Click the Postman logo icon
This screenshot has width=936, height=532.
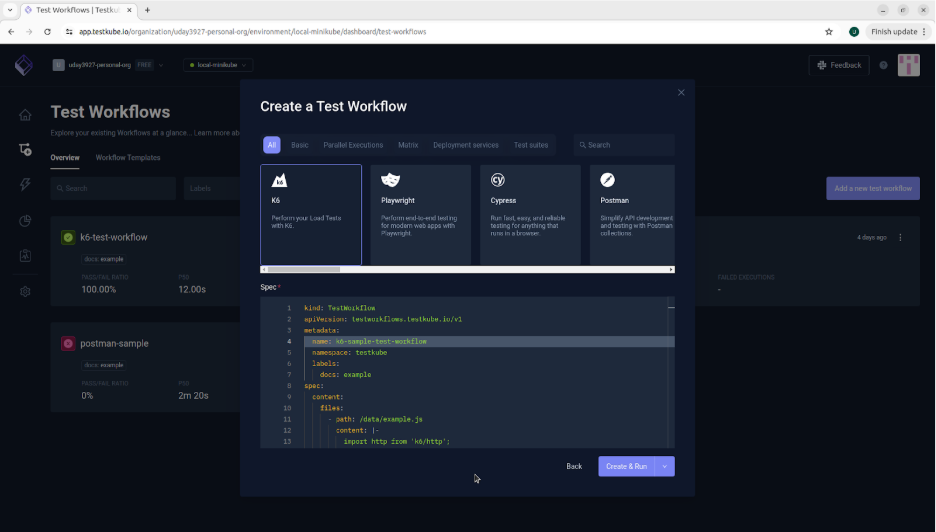click(x=608, y=180)
